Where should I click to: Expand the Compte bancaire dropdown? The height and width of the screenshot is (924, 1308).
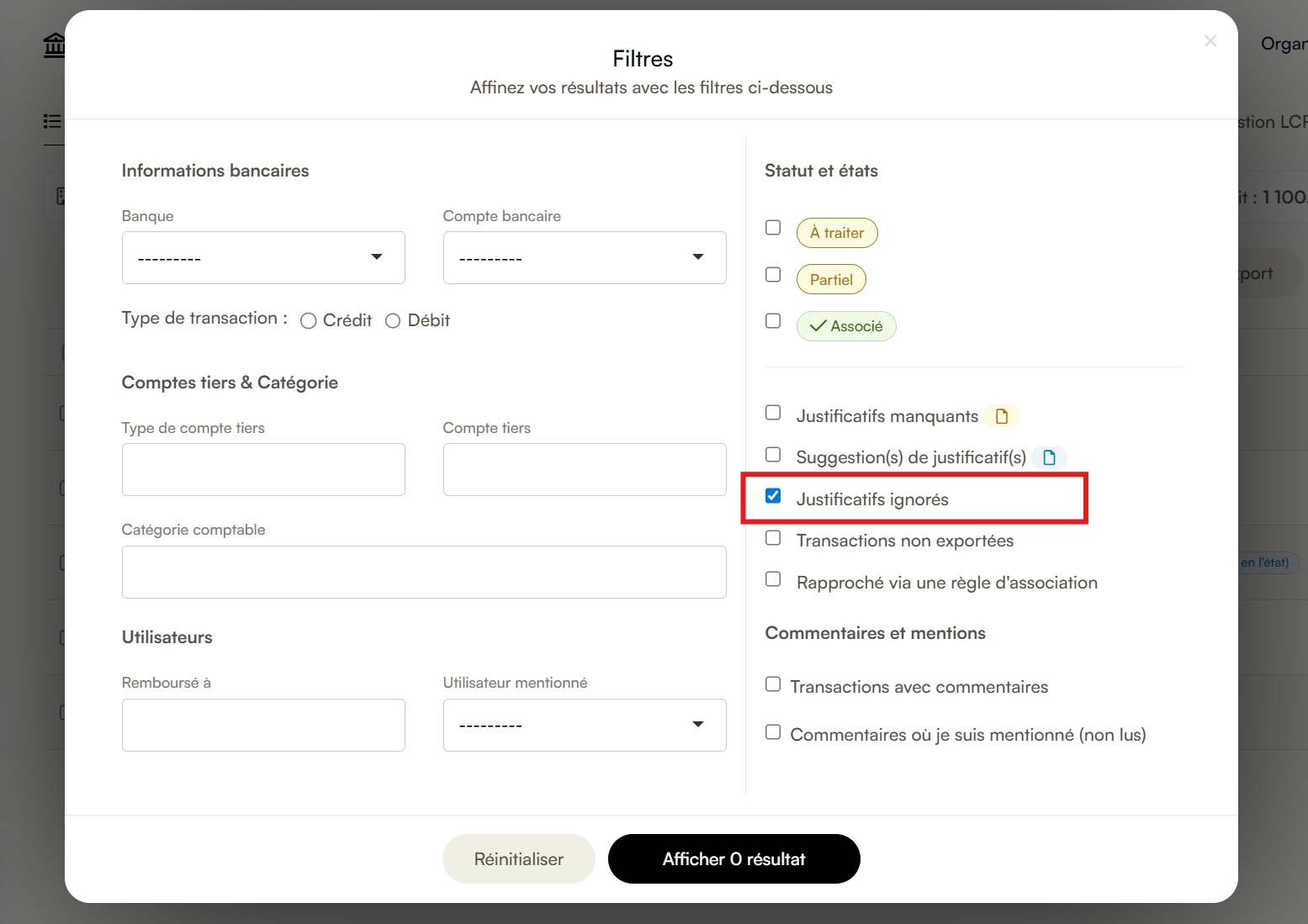(585, 257)
